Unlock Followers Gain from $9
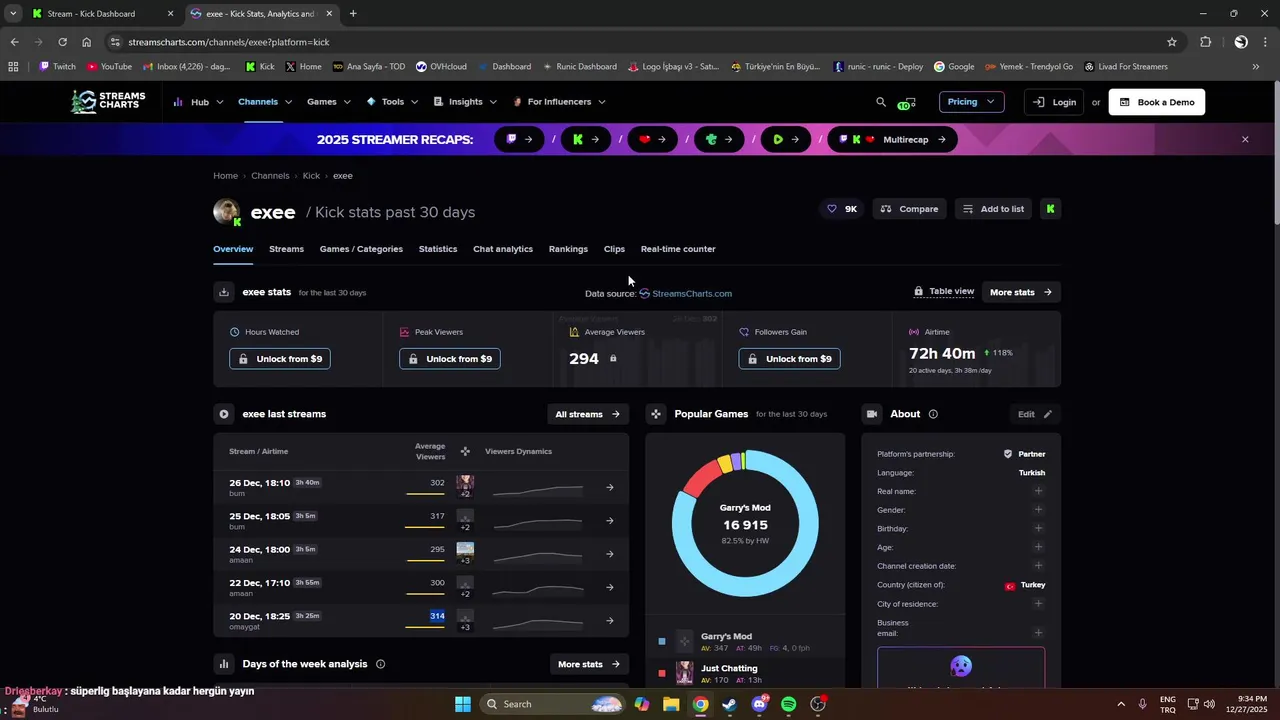 point(789,359)
